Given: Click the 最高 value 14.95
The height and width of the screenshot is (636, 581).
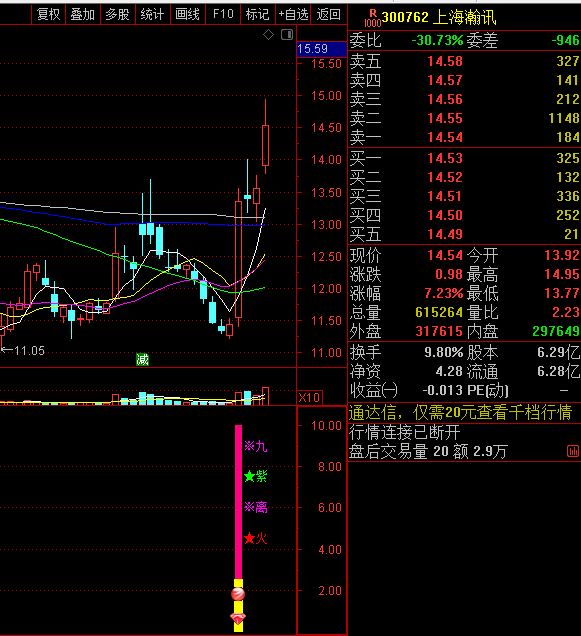Looking at the screenshot, I should (x=562, y=275).
